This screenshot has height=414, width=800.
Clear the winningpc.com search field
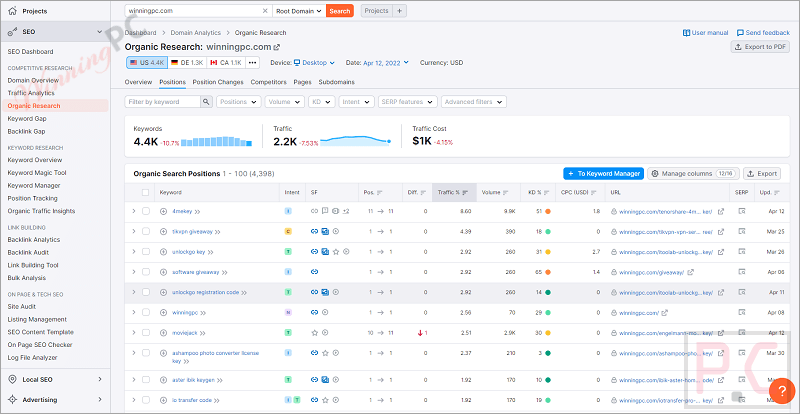click(x=265, y=11)
